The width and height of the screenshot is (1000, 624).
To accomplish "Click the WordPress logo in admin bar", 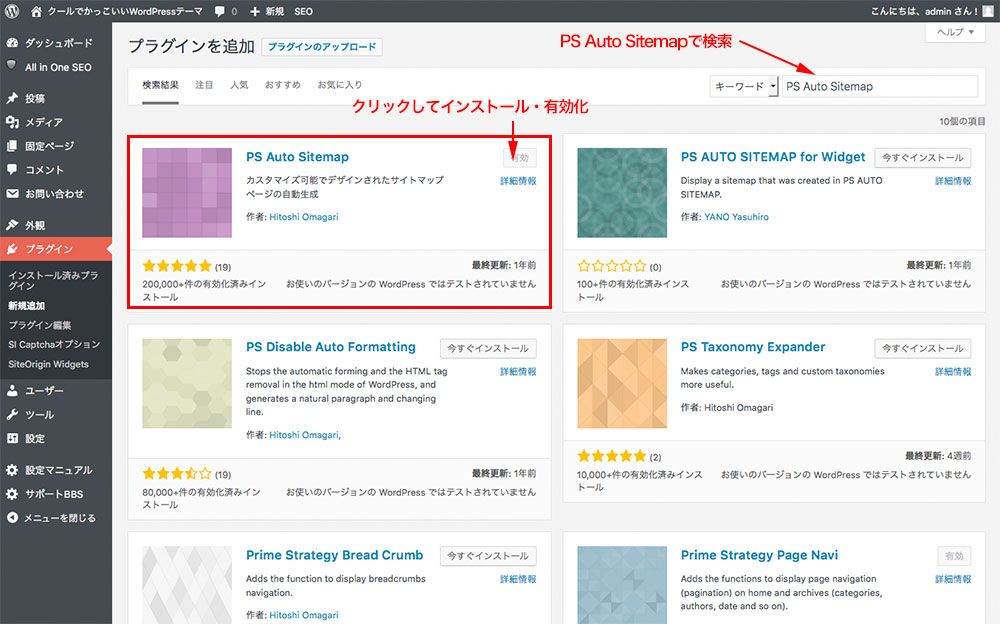I will (x=11, y=11).
